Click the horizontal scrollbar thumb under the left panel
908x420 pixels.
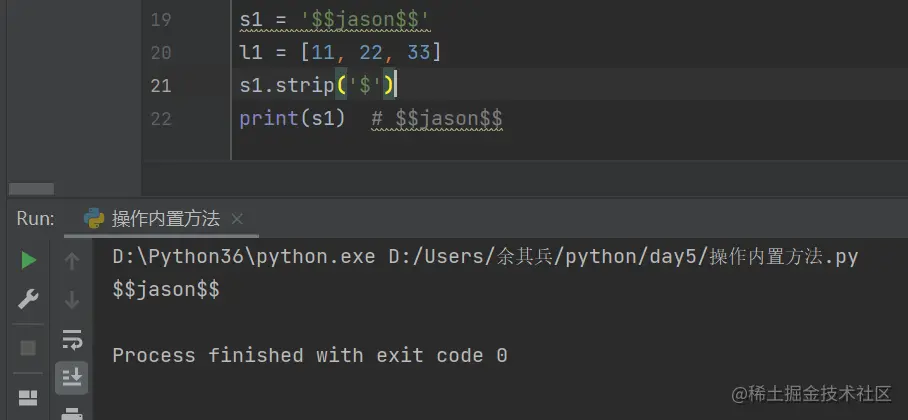pos(32,189)
